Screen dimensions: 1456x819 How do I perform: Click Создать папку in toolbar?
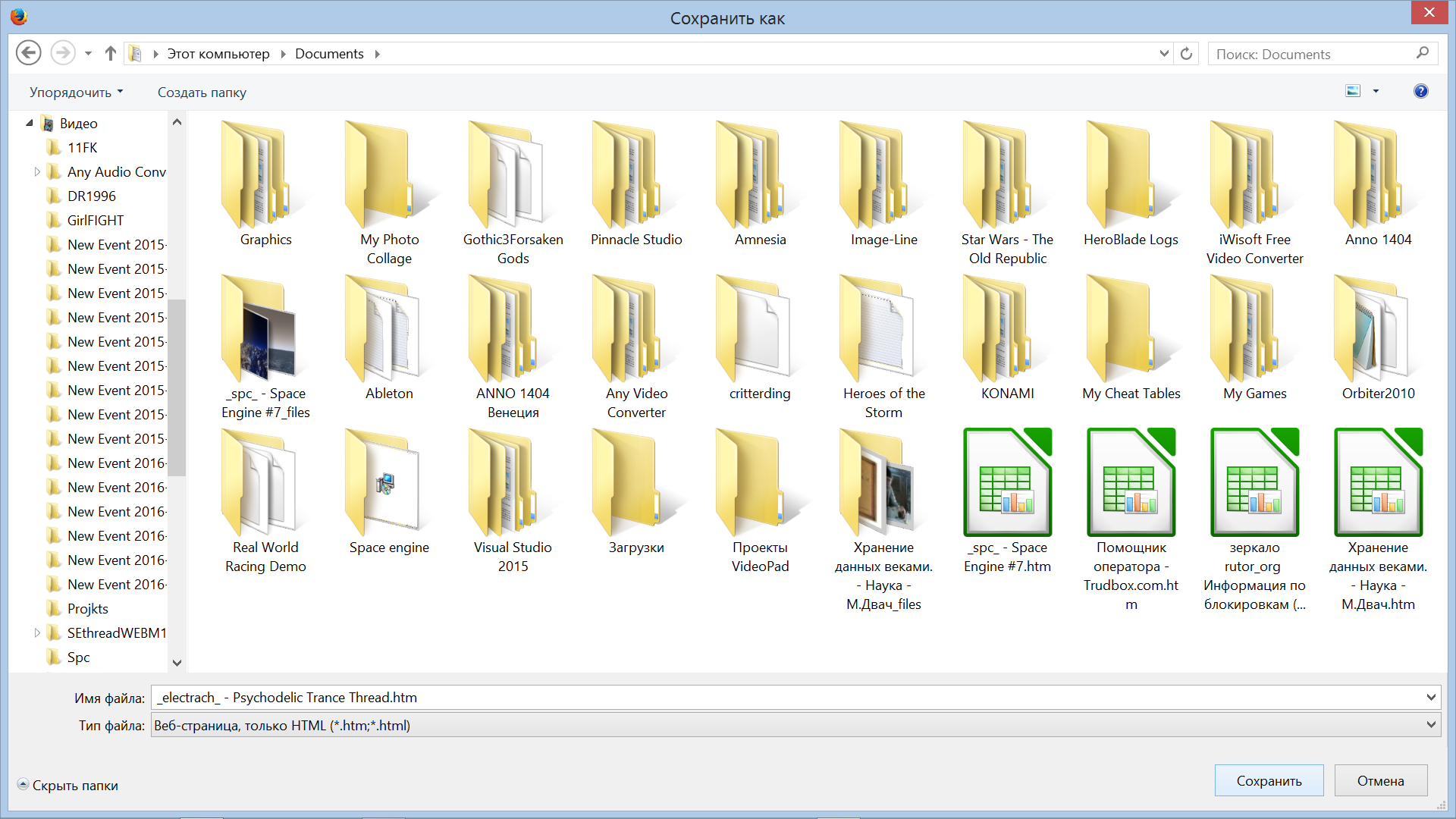[x=202, y=93]
